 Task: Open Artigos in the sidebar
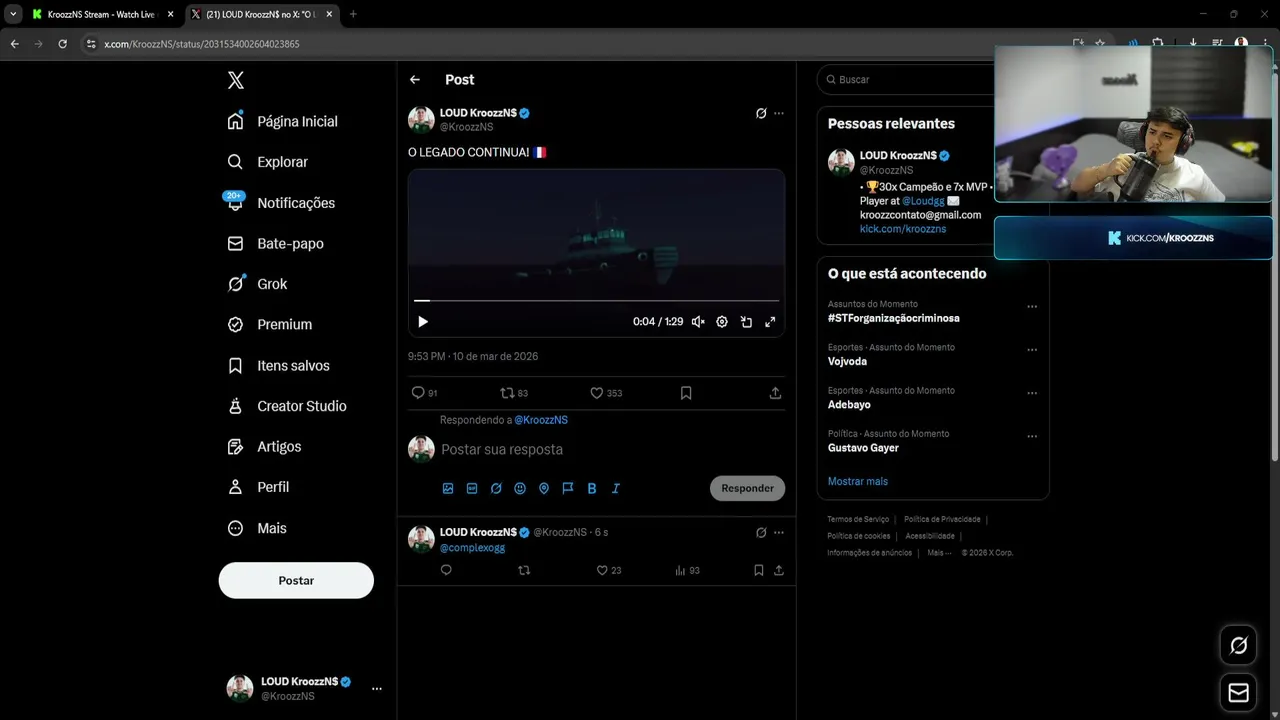tap(264, 447)
